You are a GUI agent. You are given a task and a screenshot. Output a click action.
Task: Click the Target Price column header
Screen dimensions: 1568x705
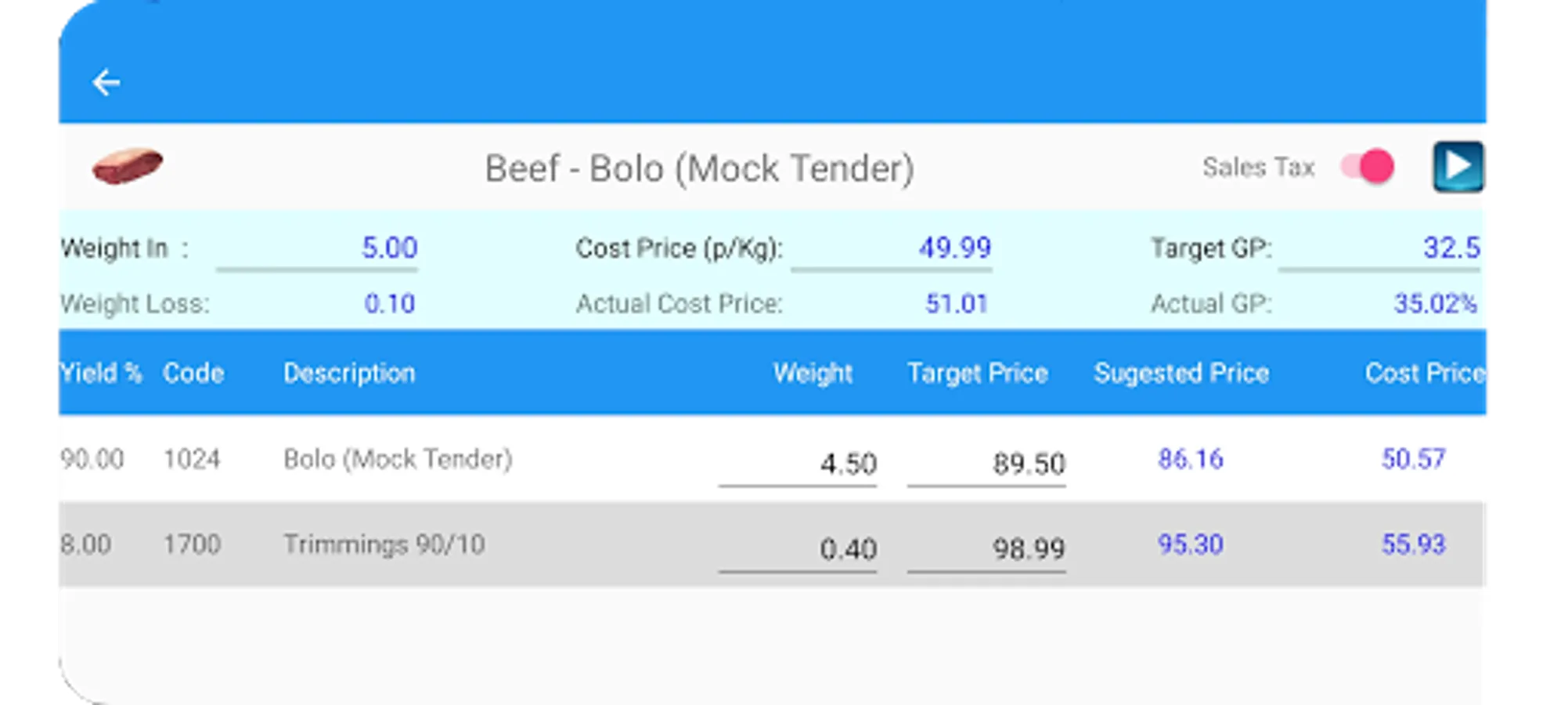978,373
